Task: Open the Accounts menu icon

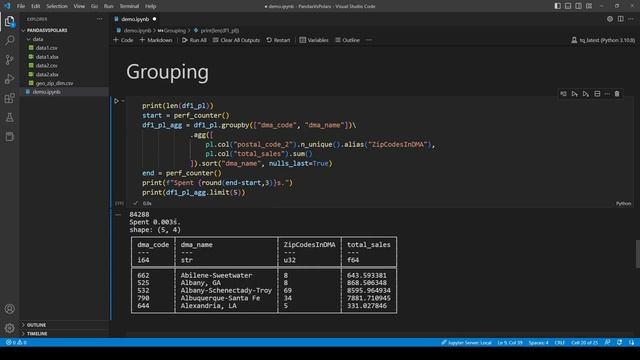Action: coord(9,309)
